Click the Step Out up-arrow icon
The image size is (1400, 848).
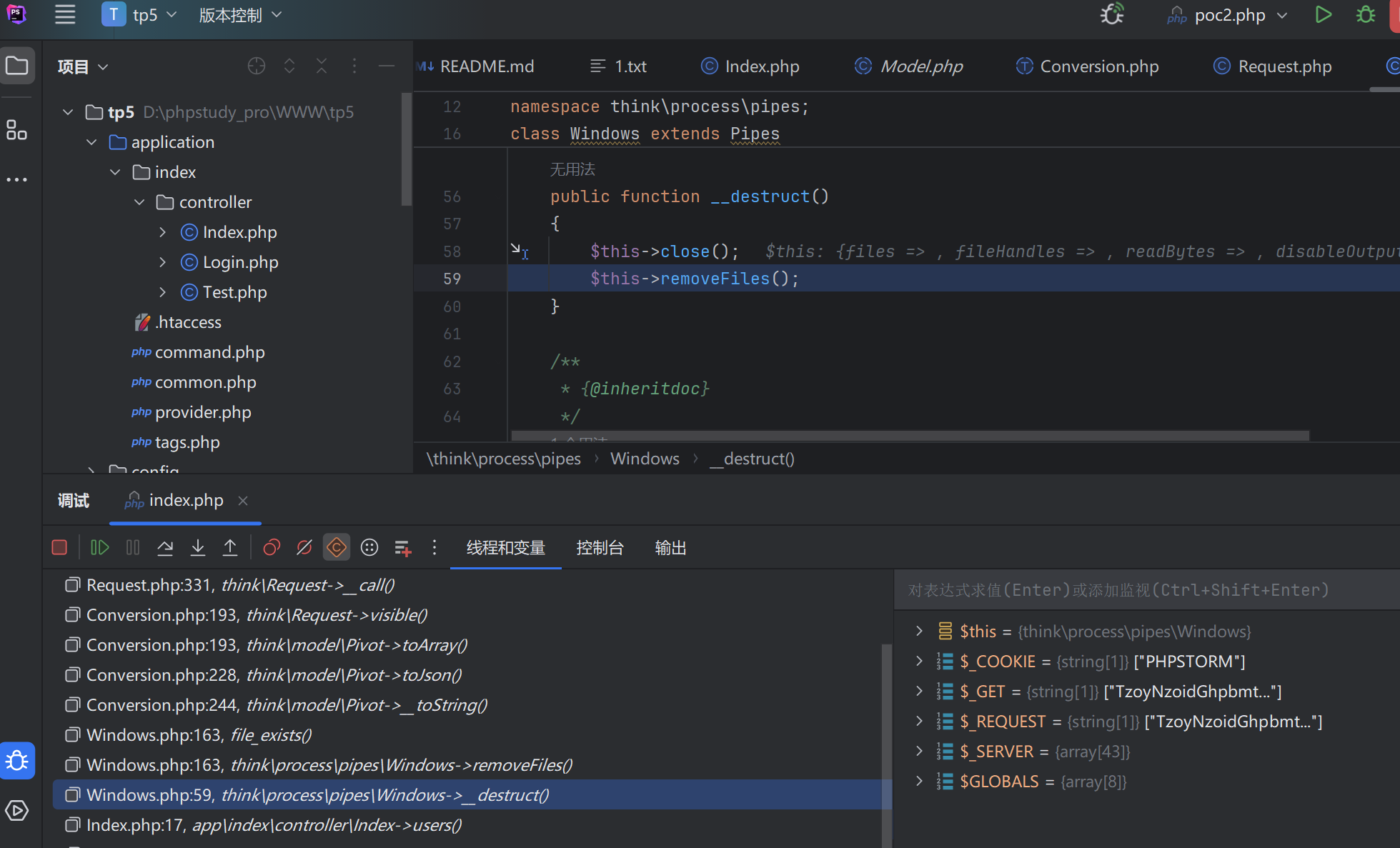(x=230, y=548)
